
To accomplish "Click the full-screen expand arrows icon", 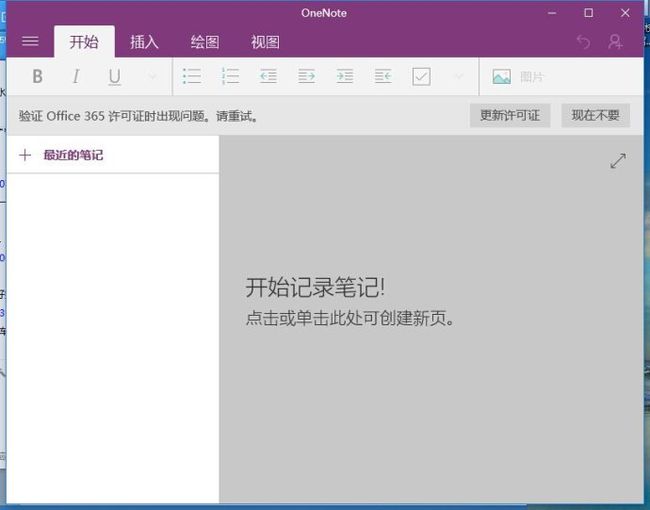I will pos(618,161).
